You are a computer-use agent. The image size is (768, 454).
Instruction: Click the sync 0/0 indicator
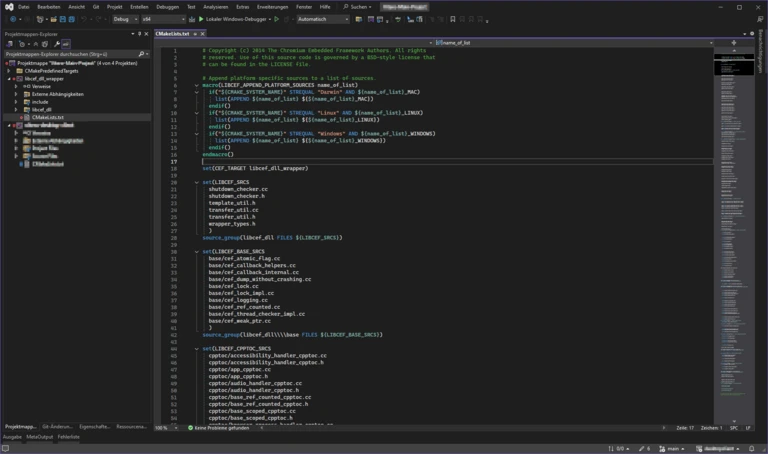[619, 449]
